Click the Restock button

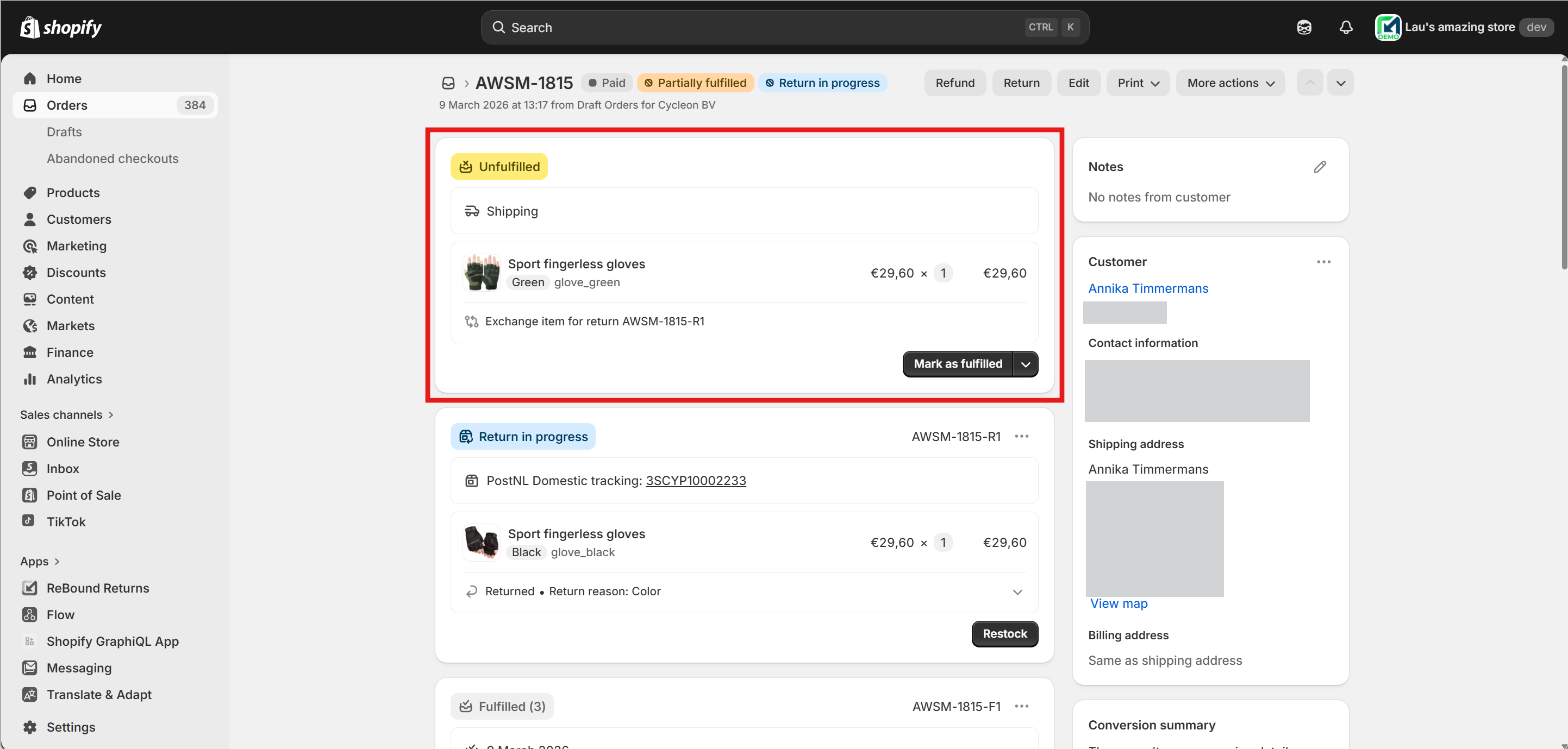pyautogui.click(x=1004, y=633)
